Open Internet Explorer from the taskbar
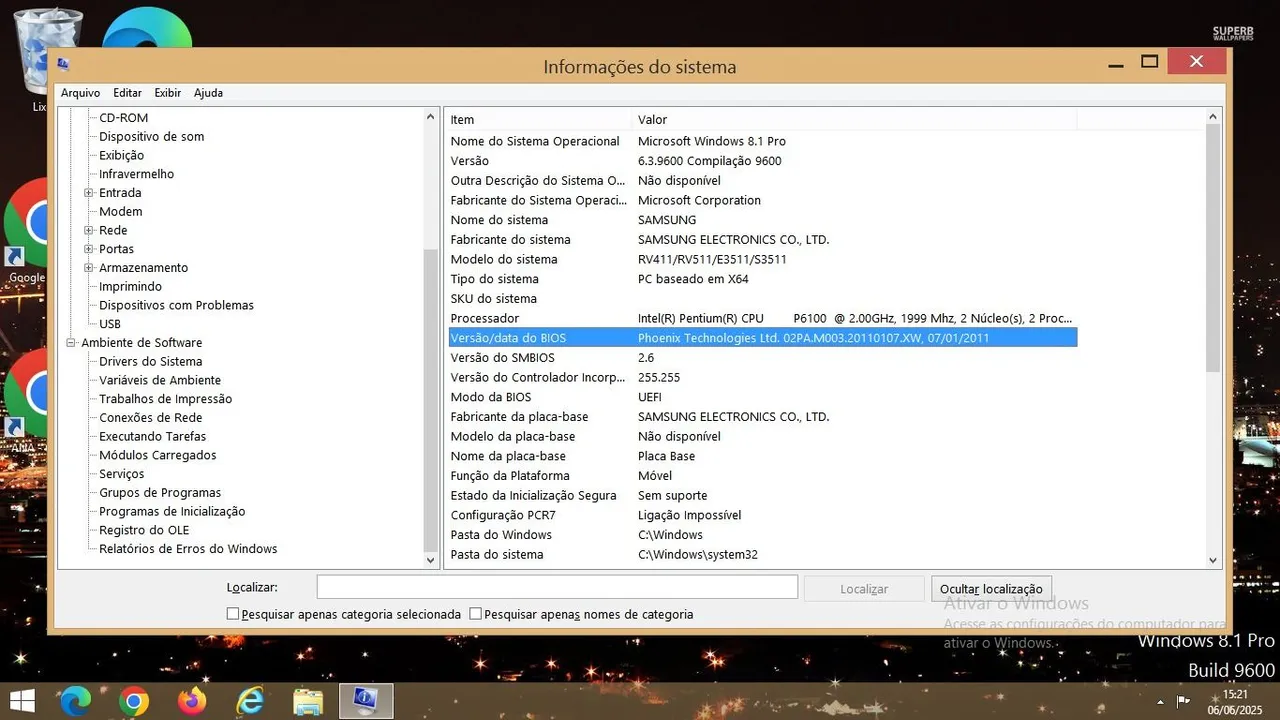Image resolution: width=1280 pixels, height=720 pixels. [x=249, y=701]
